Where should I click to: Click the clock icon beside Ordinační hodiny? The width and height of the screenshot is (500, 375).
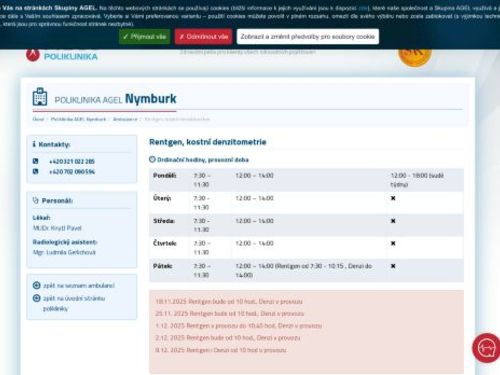click(152, 159)
